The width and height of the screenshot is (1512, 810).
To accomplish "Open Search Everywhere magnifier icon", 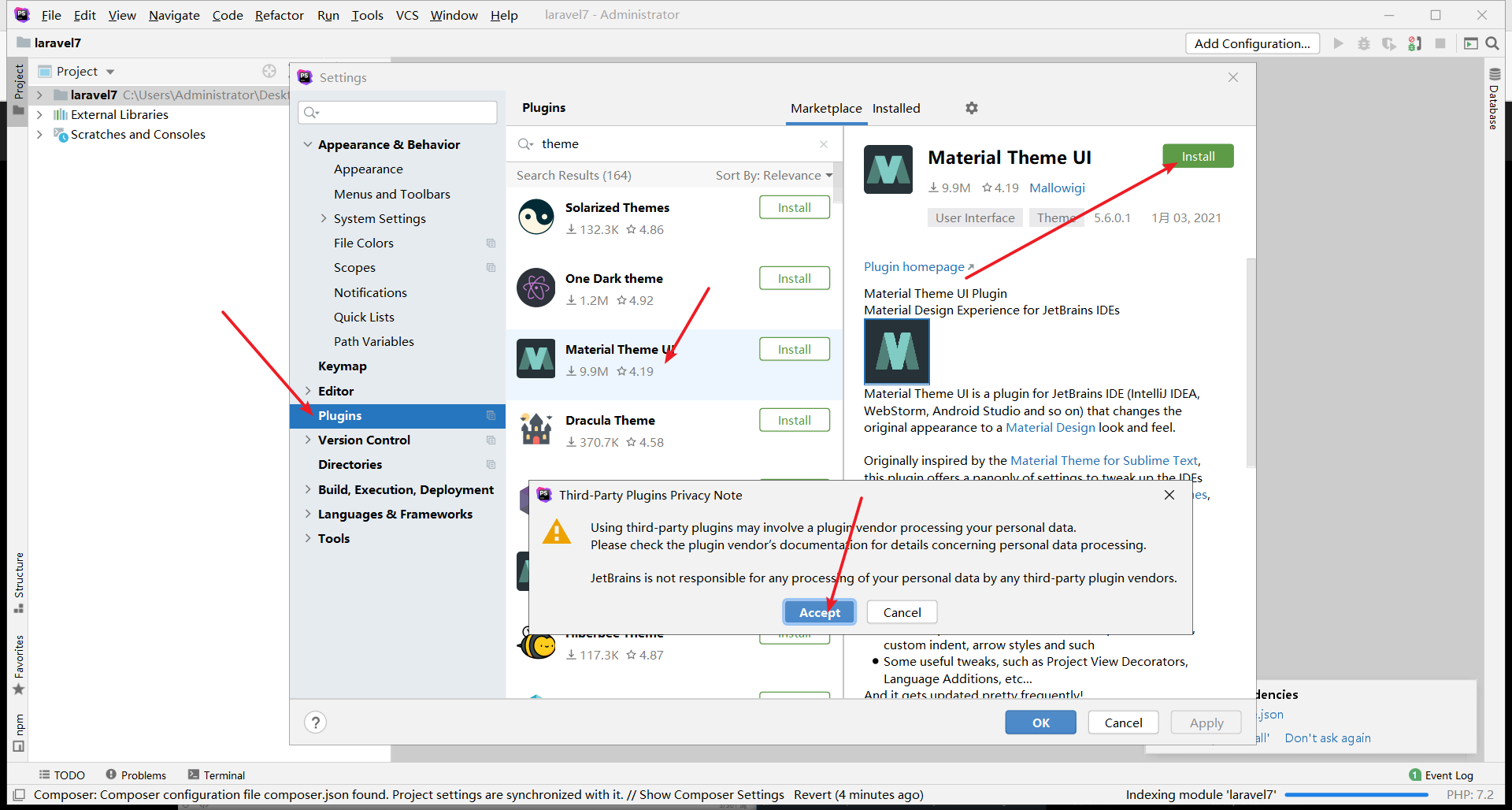I will coord(1492,43).
